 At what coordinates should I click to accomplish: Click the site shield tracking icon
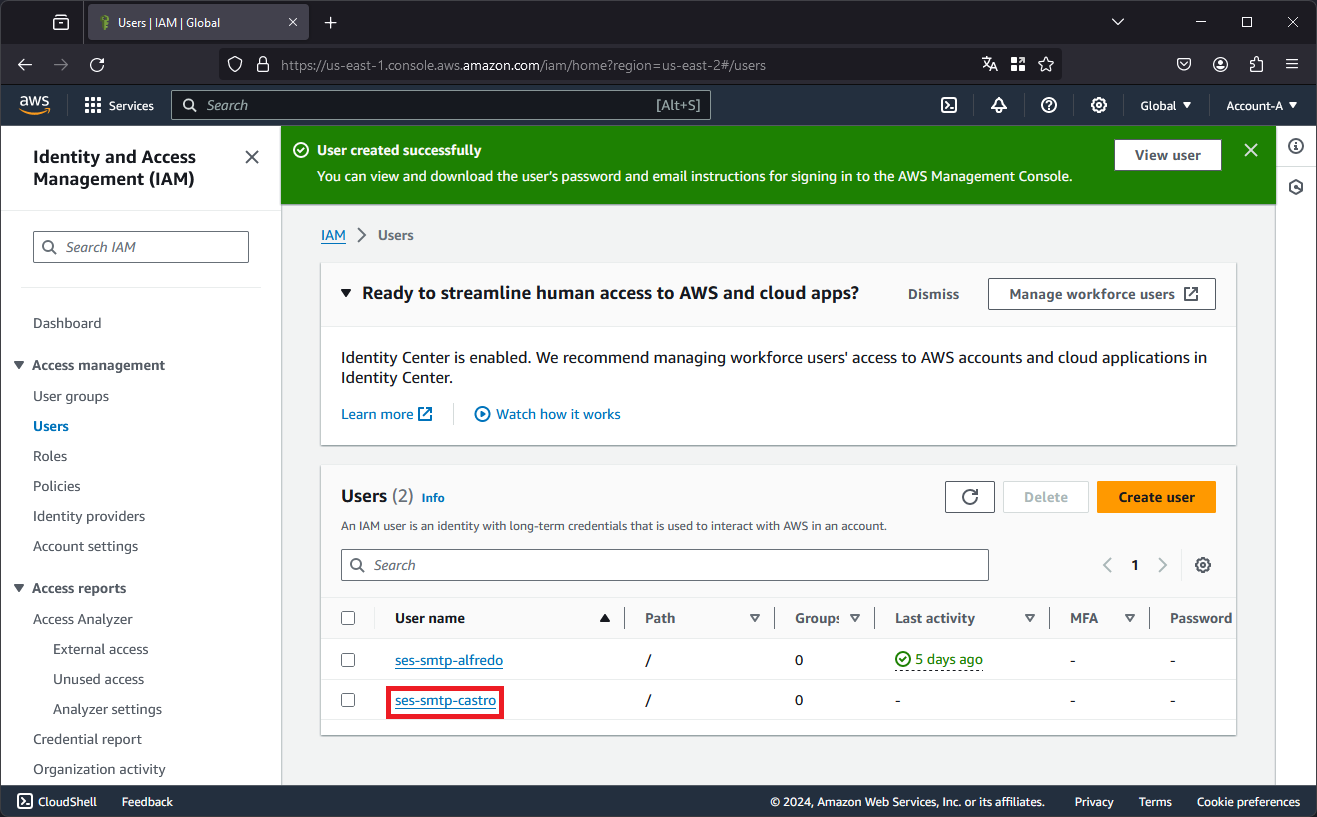(x=235, y=64)
